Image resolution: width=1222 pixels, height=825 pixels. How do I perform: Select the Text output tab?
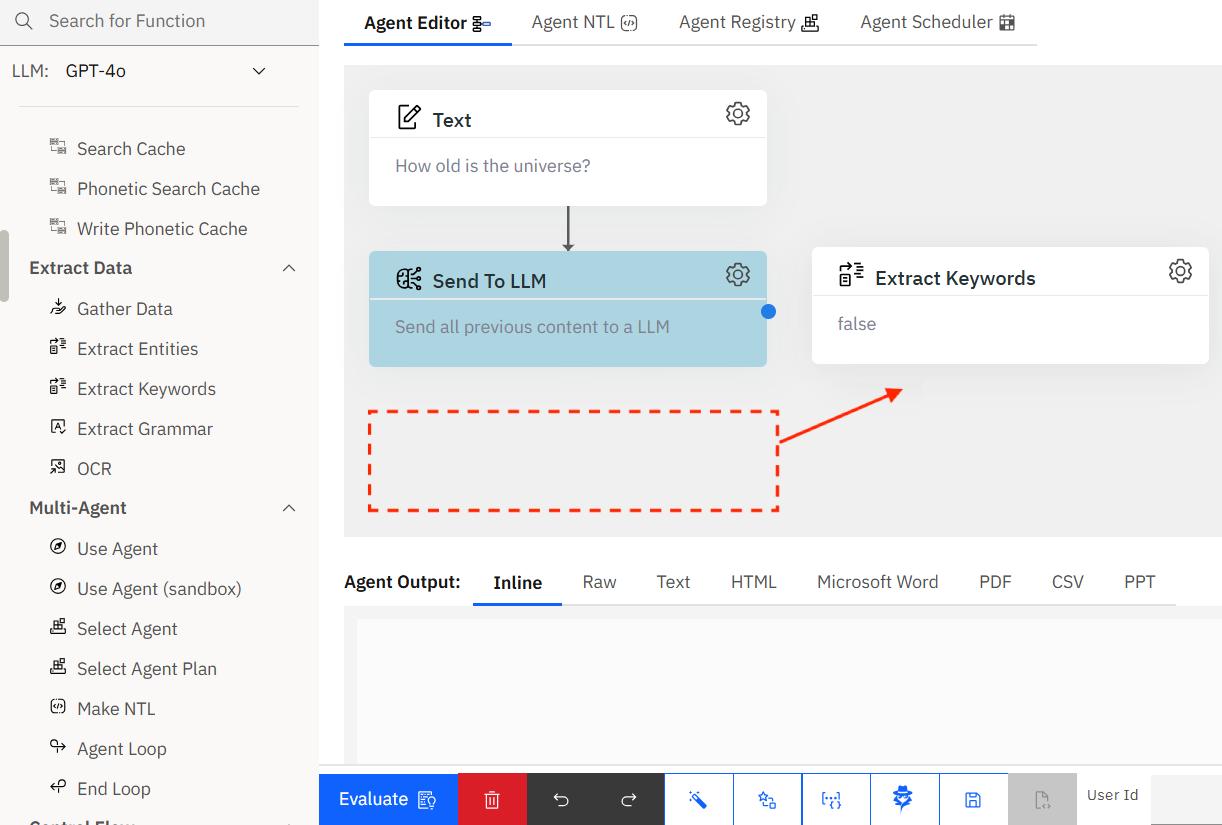click(674, 582)
